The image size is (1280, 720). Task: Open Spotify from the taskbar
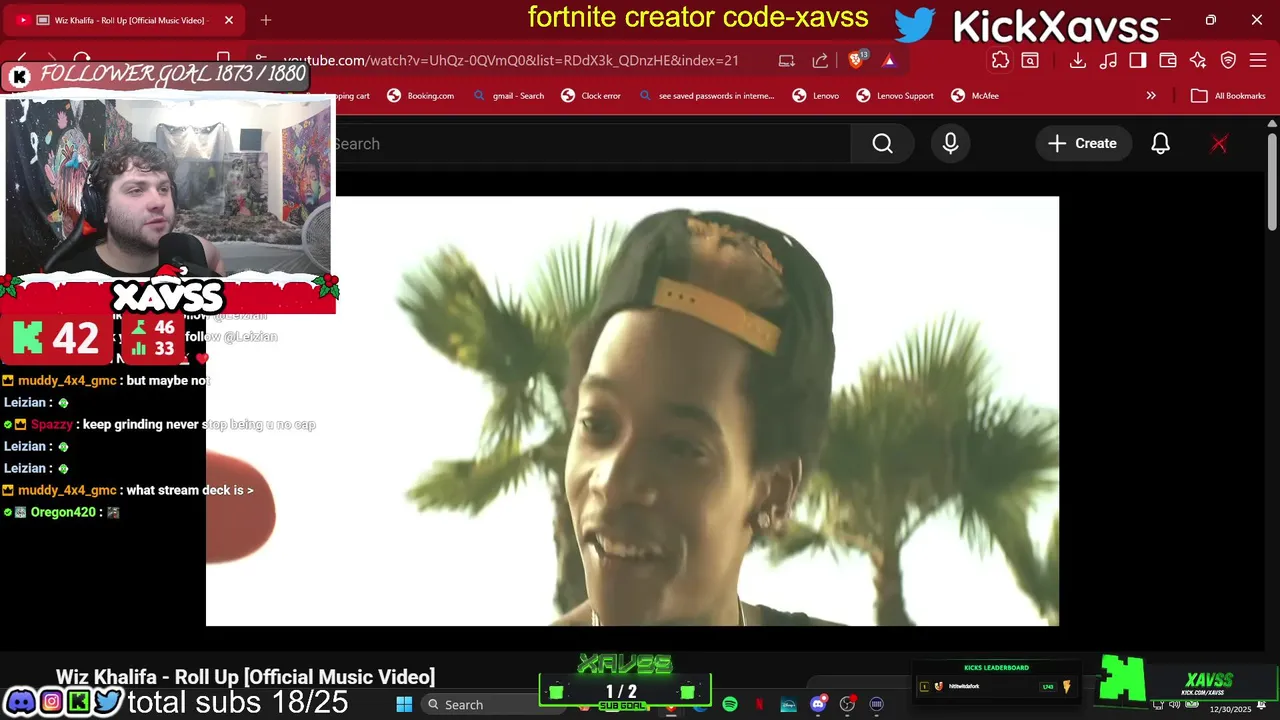pyautogui.click(x=730, y=705)
